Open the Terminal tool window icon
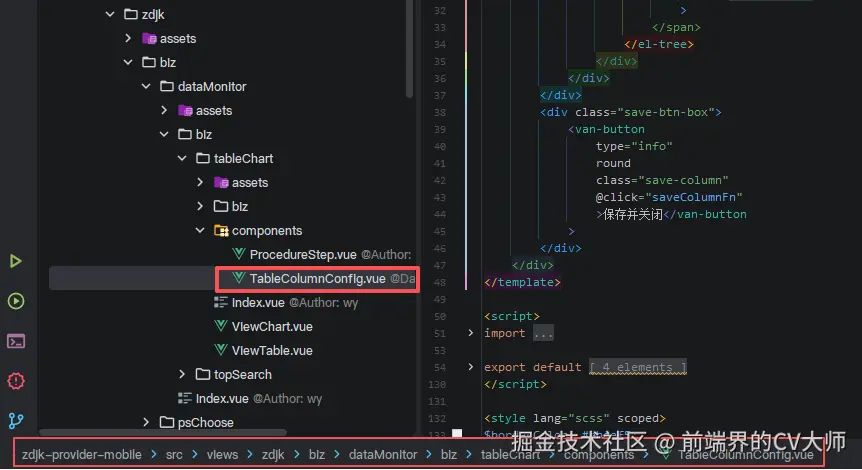 [x=16, y=341]
